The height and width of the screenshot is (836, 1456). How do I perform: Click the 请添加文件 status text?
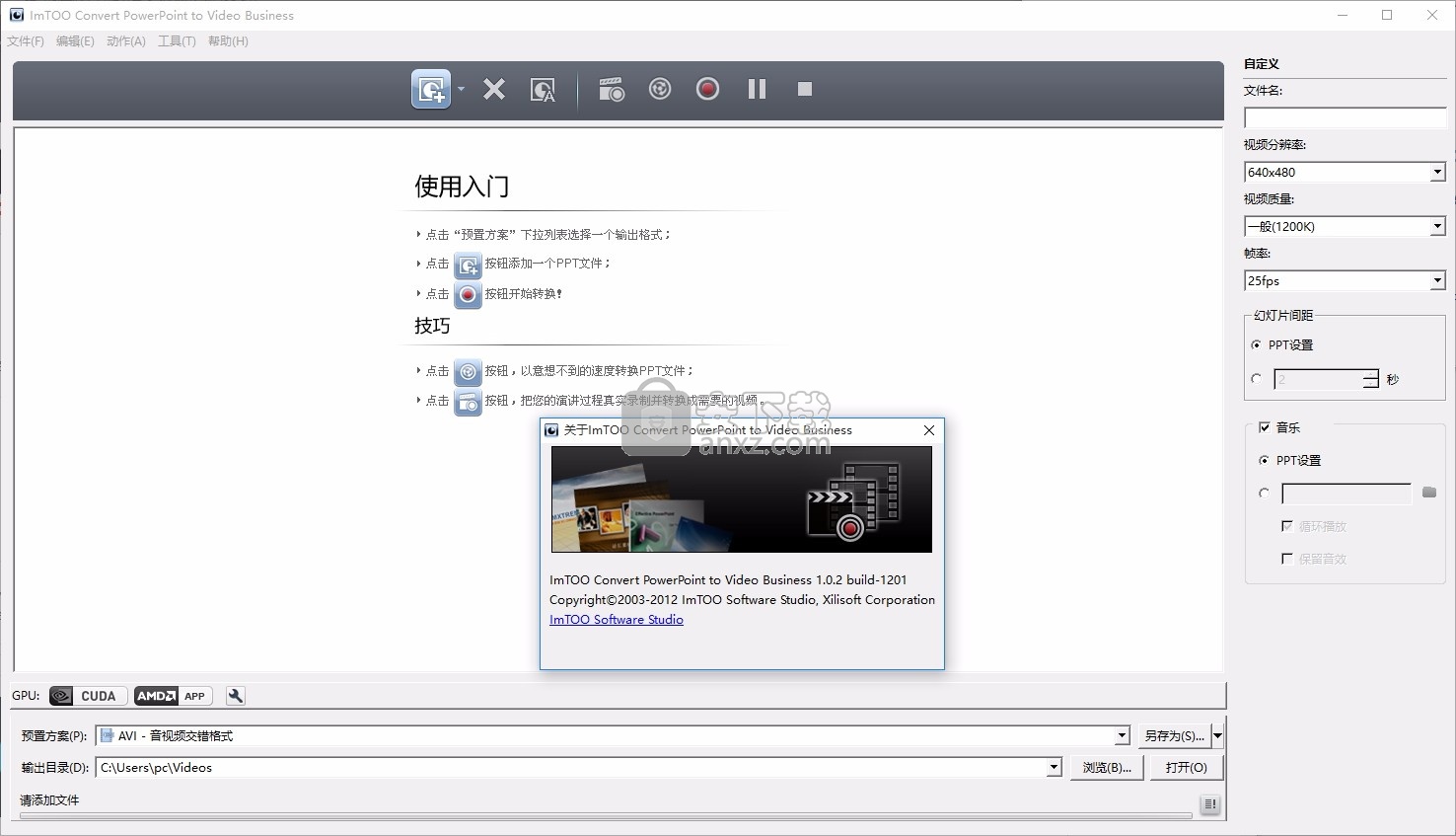[49, 800]
